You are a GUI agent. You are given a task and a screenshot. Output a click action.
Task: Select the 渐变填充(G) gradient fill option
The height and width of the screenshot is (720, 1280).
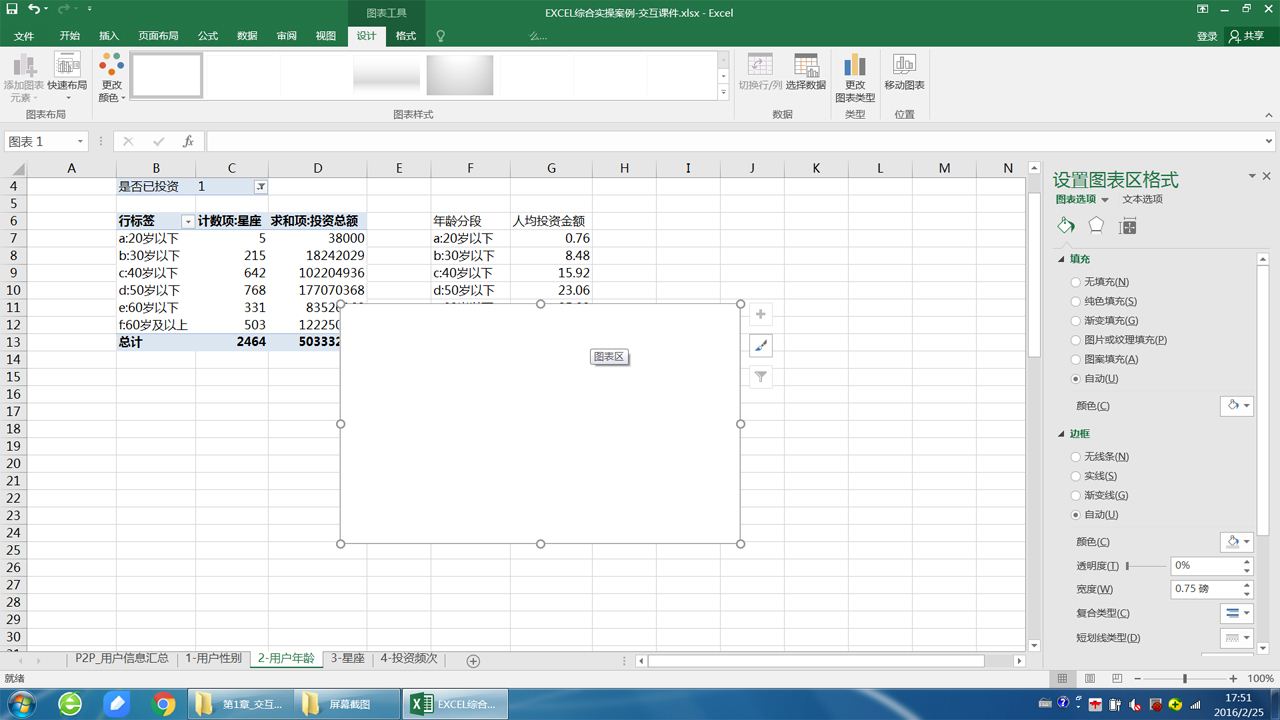pyautogui.click(x=1104, y=321)
